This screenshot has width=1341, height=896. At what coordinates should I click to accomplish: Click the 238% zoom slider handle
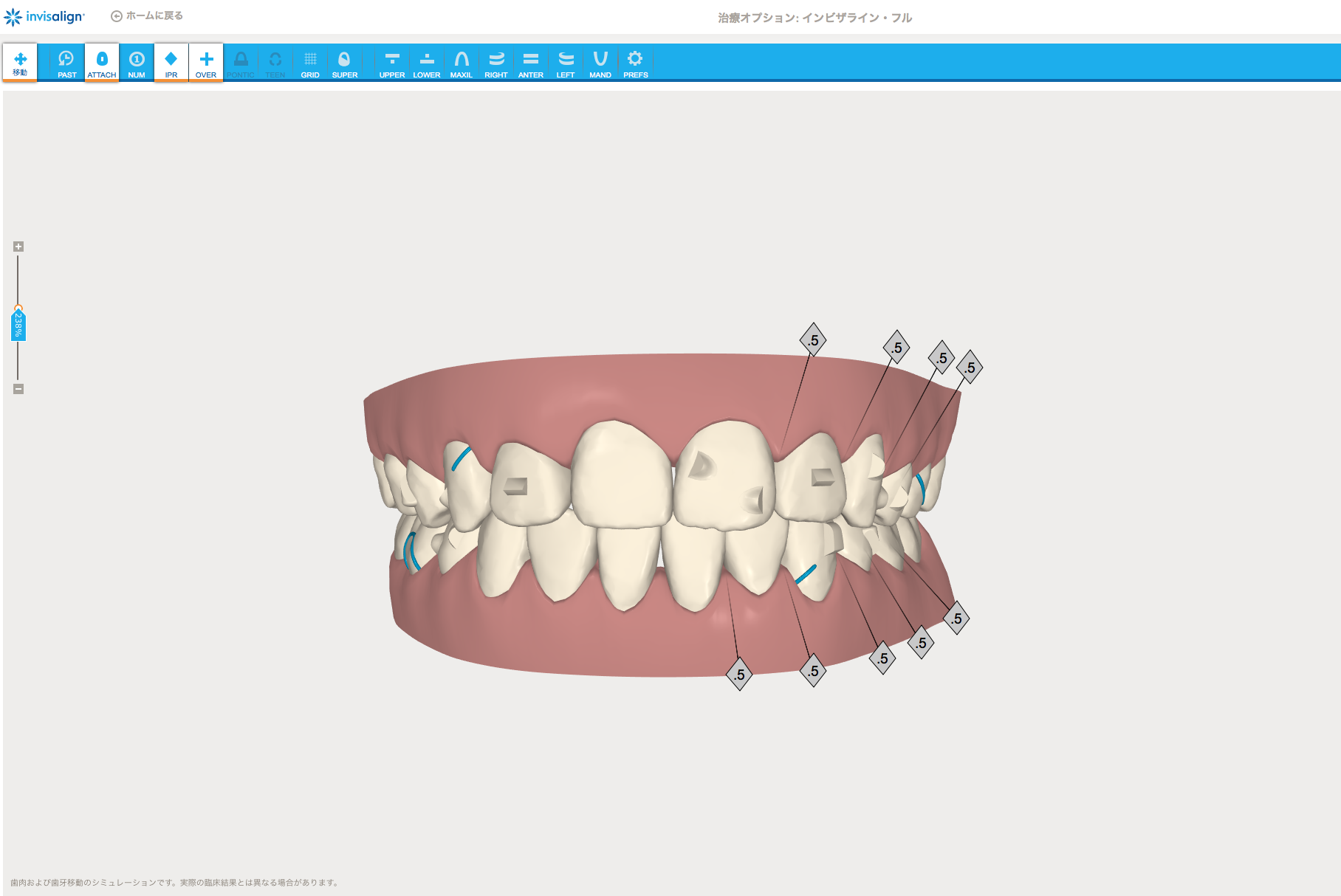[18, 324]
